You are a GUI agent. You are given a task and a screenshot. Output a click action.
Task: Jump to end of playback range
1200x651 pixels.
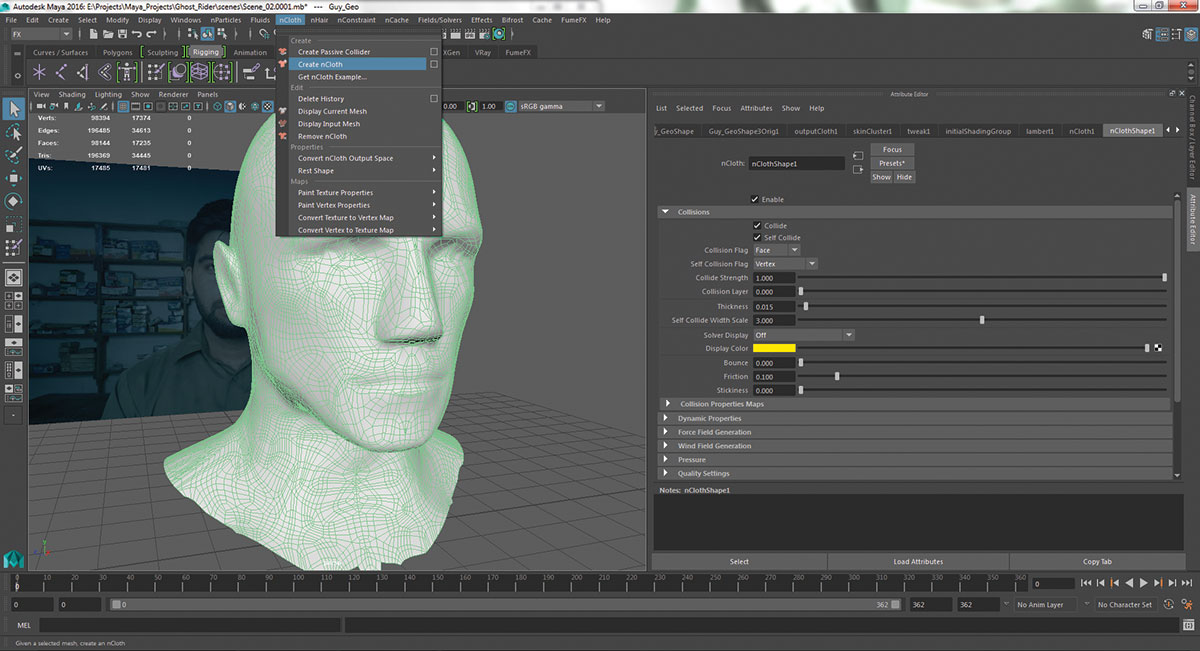[x=1186, y=583]
